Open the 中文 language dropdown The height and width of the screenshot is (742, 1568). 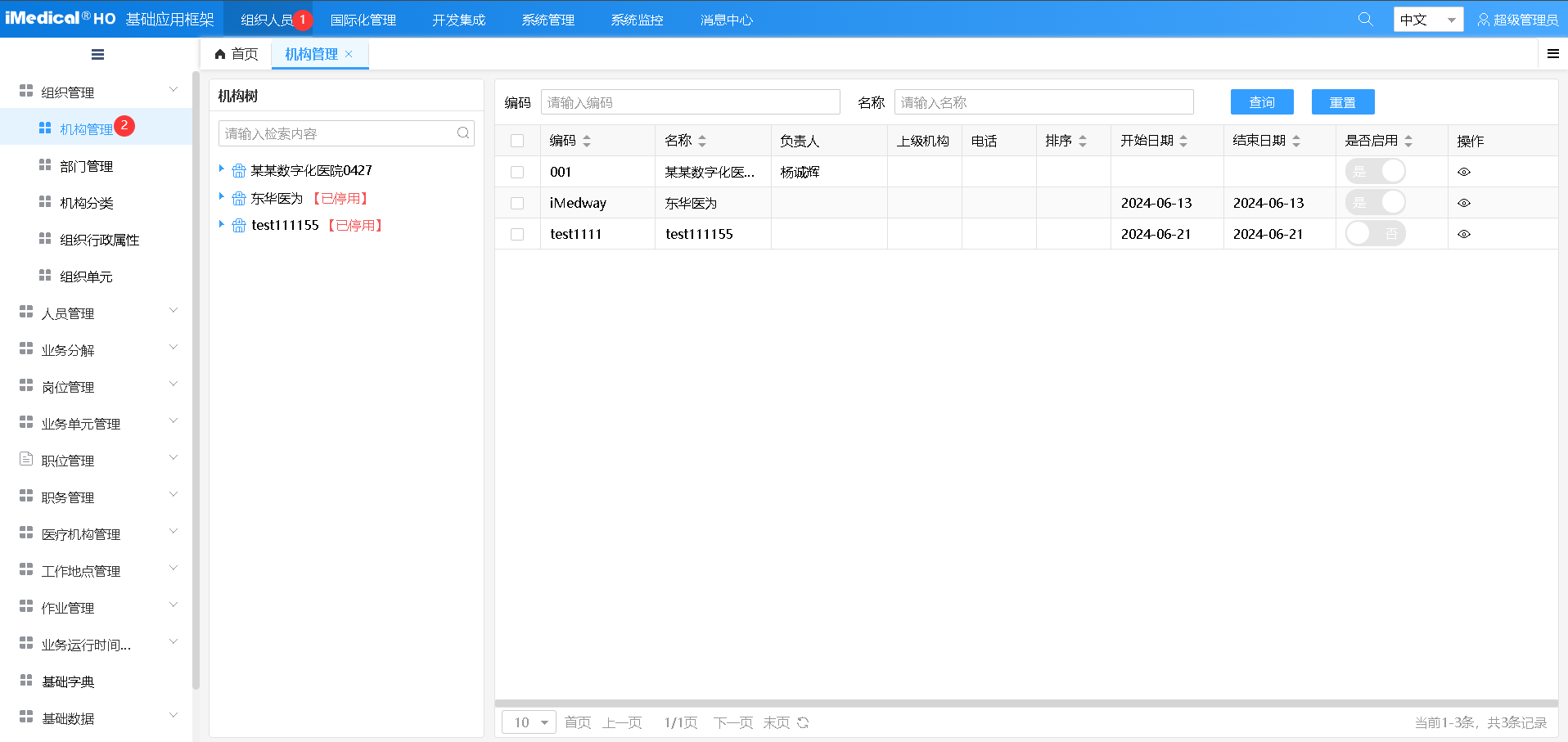[1428, 20]
